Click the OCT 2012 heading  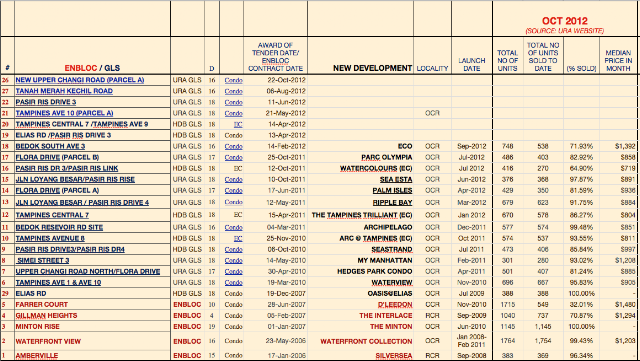click(564, 21)
